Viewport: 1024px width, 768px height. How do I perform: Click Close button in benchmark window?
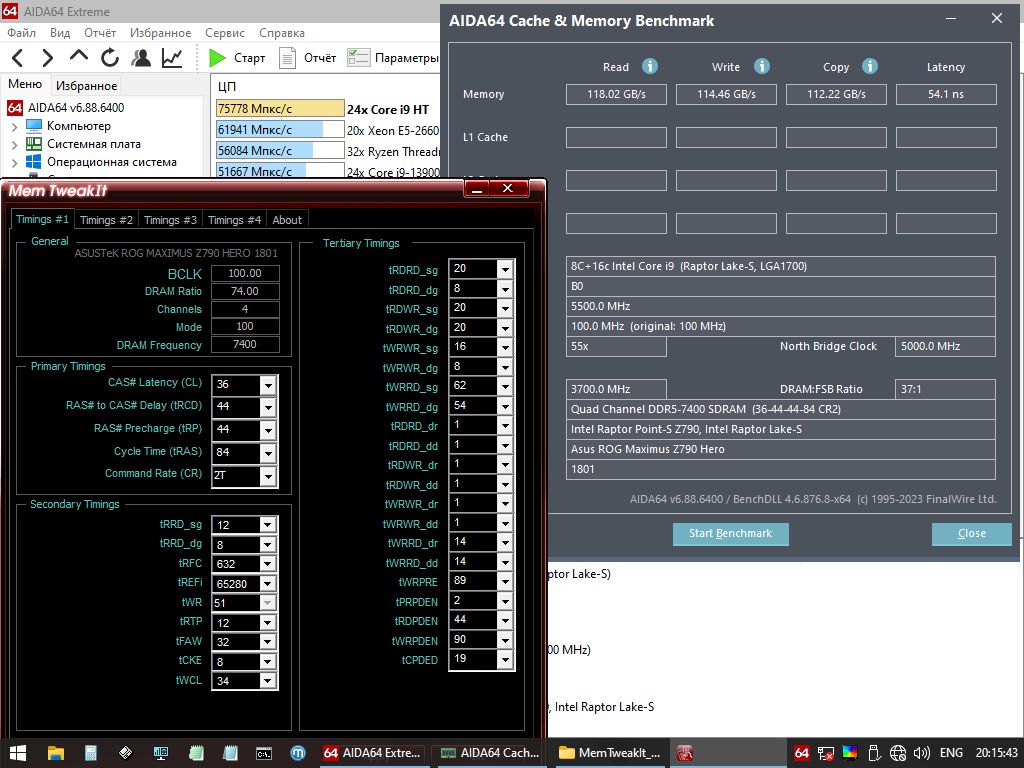tap(971, 534)
